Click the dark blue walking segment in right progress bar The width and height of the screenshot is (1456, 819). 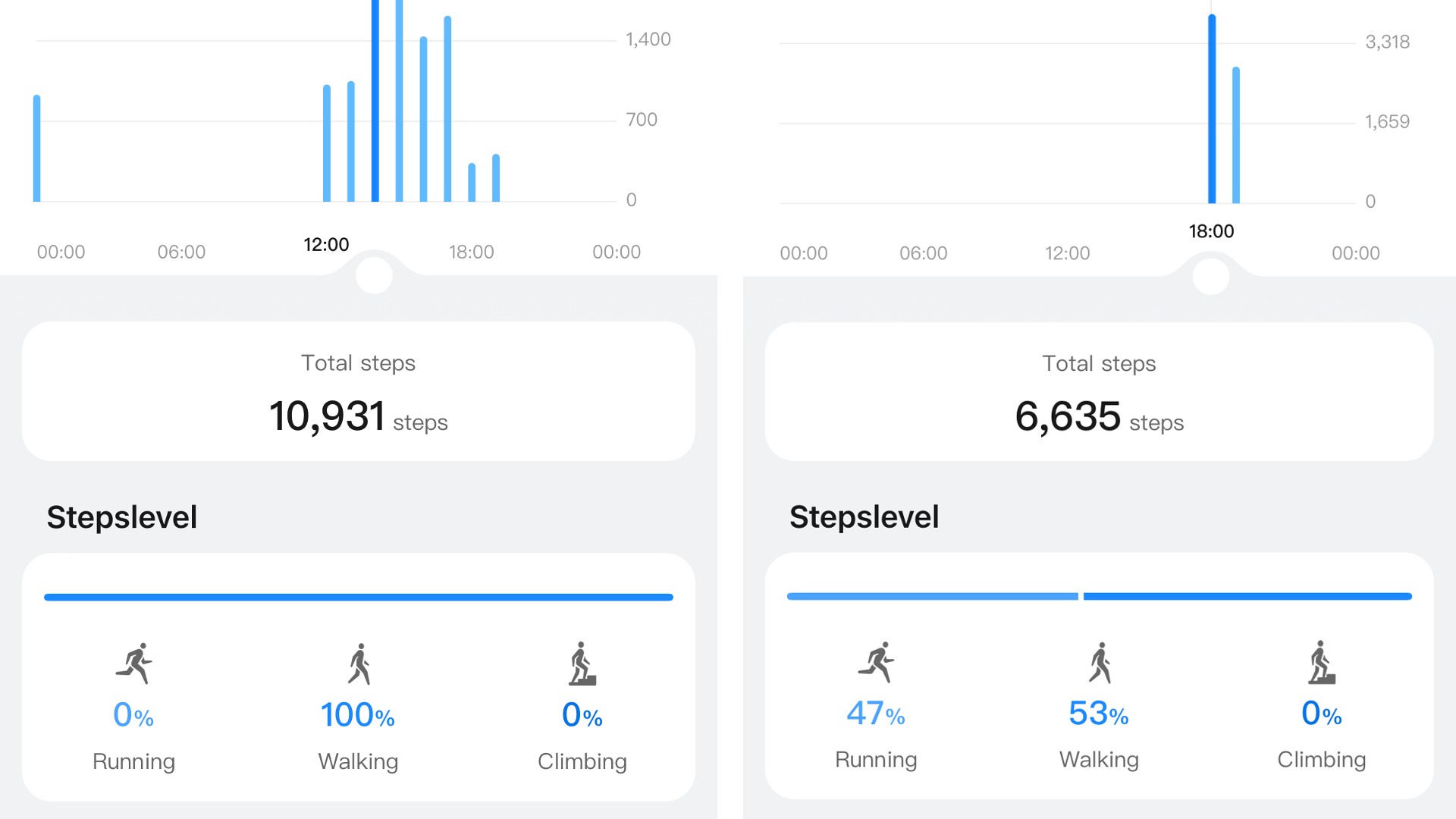pyautogui.click(x=1247, y=597)
